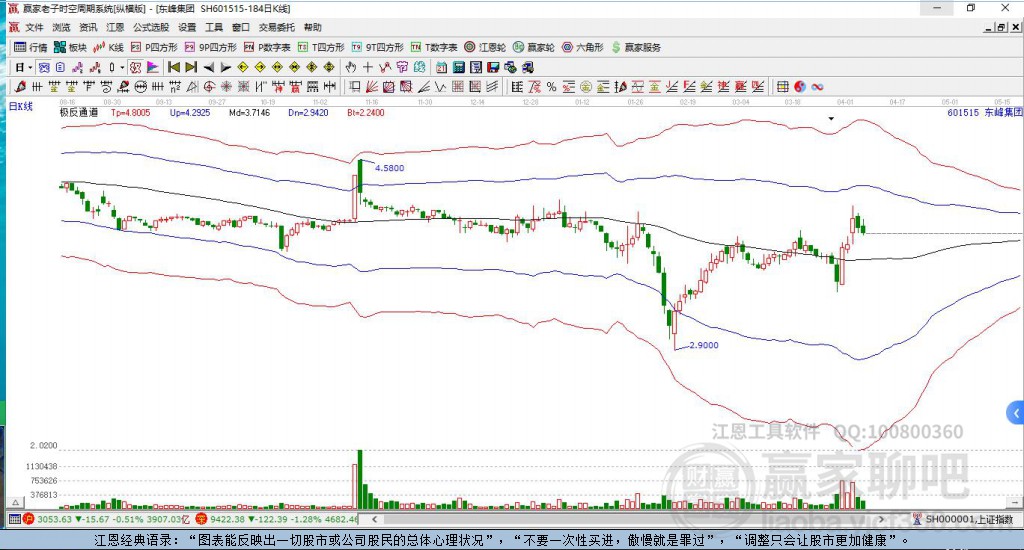Click the circled plus target icon
Screen dimensions: 1024x550
[x=209, y=87]
